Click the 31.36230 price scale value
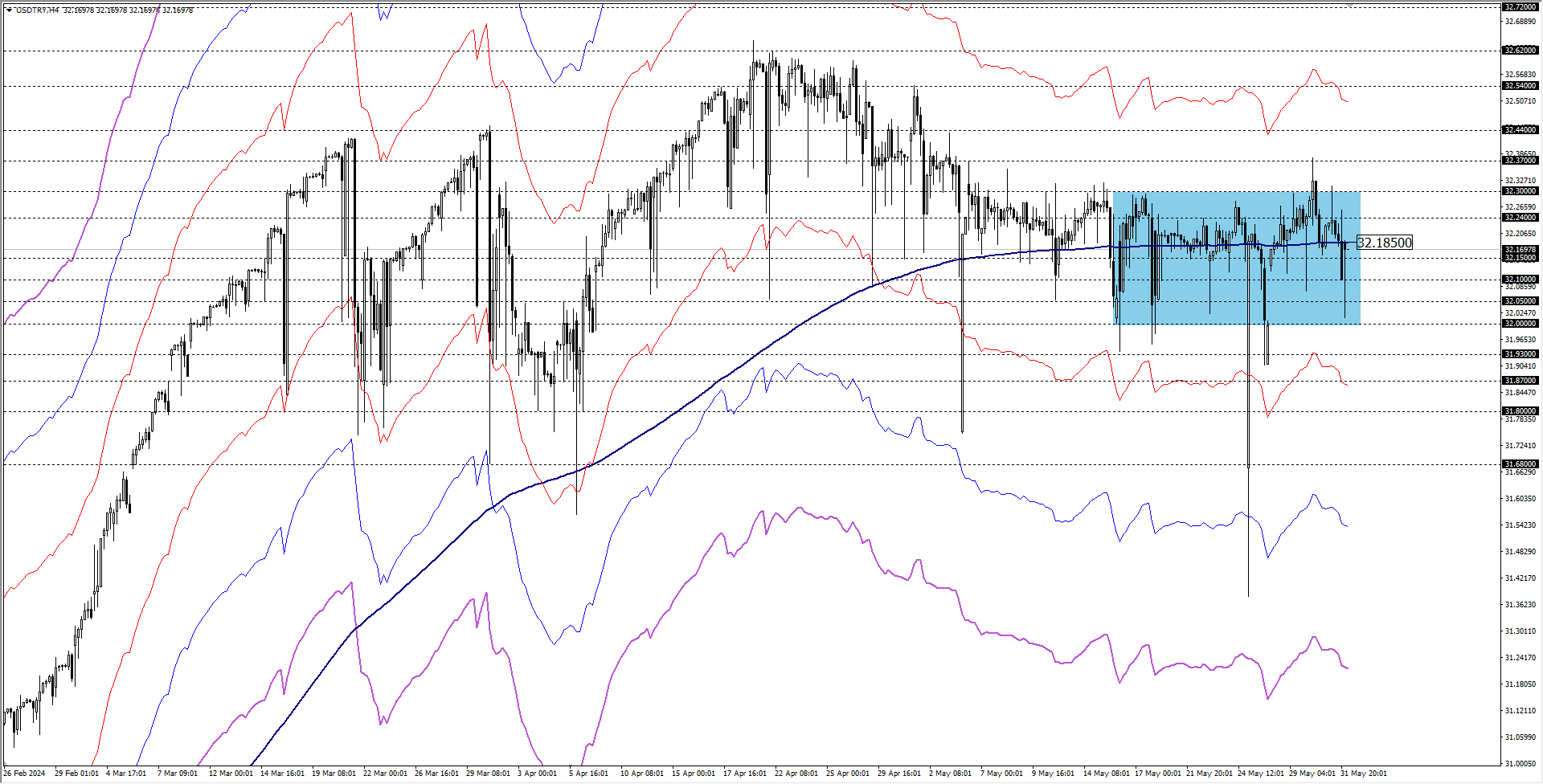The width and height of the screenshot is (1543, 784). pos(1520,605)
